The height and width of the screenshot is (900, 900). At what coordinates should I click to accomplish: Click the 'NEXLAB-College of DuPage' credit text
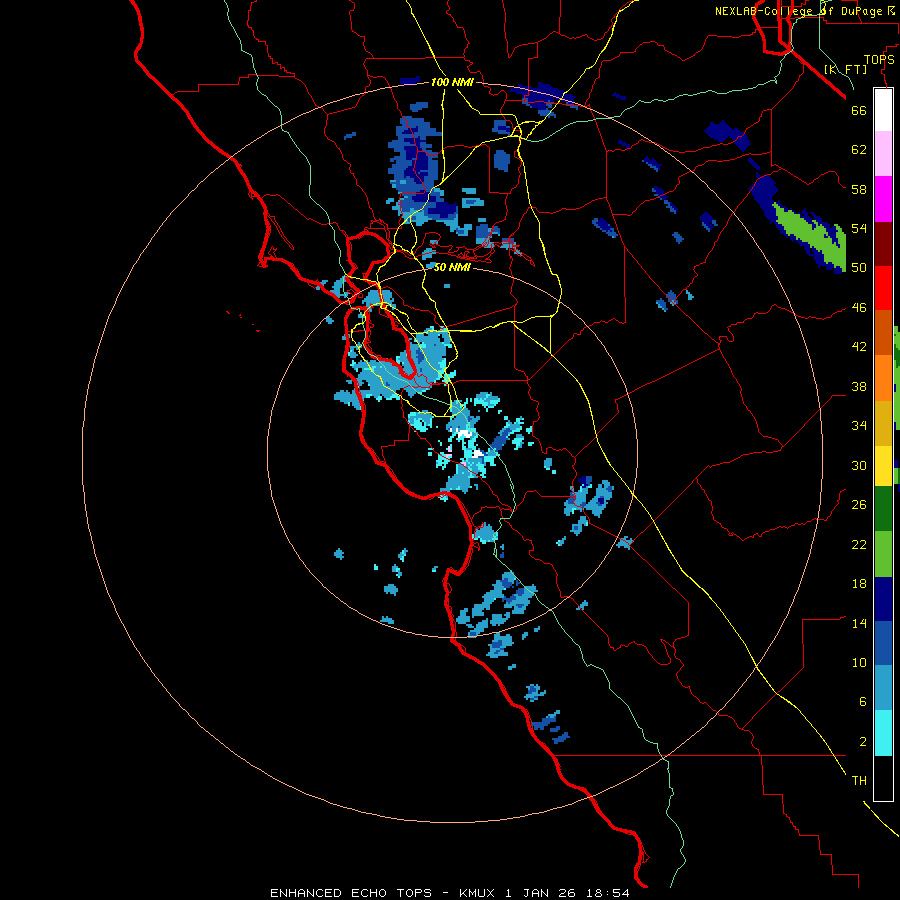click(800, 11)
